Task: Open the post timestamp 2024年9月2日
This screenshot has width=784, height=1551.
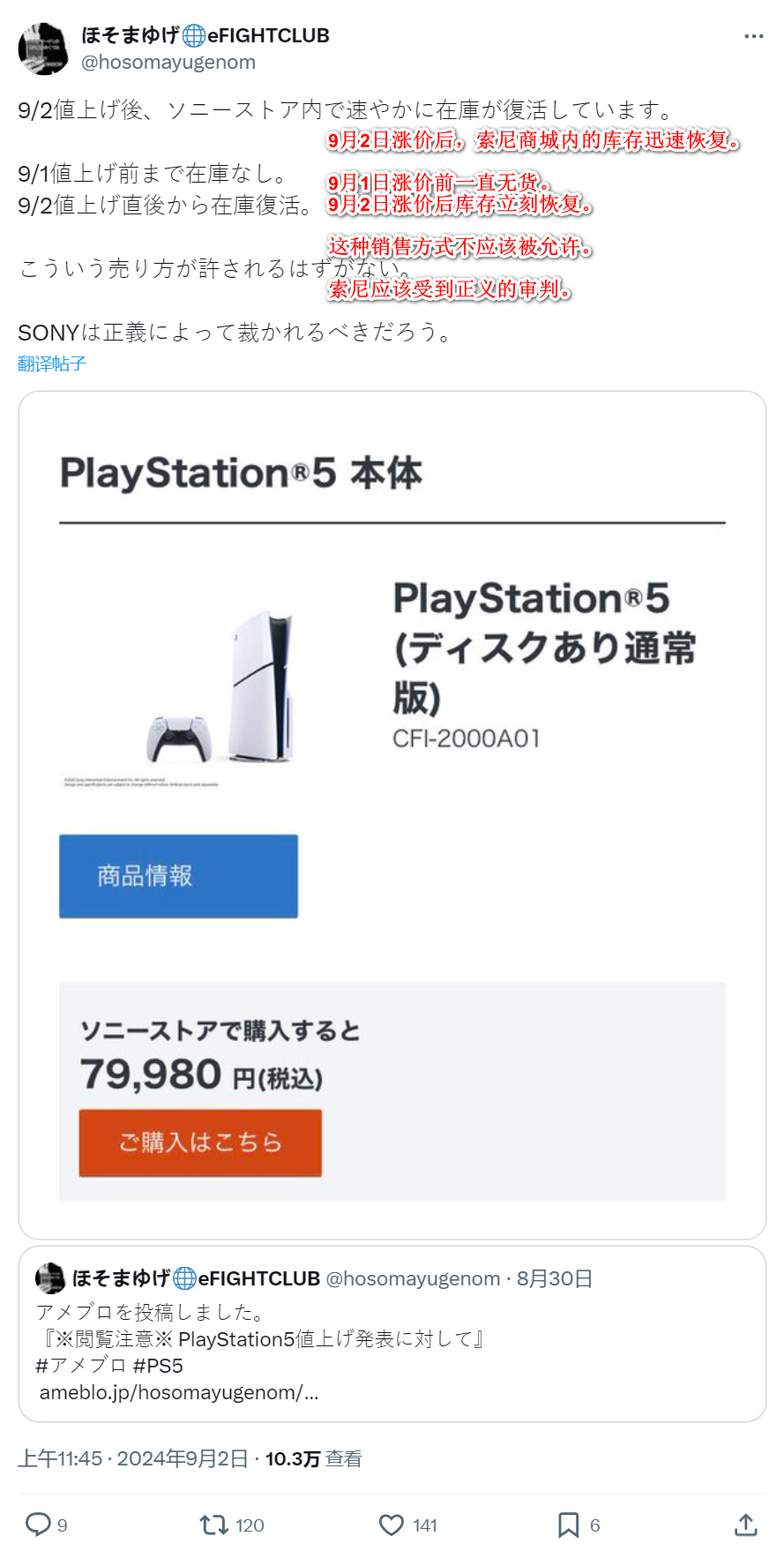Action: click(183, 1458)
